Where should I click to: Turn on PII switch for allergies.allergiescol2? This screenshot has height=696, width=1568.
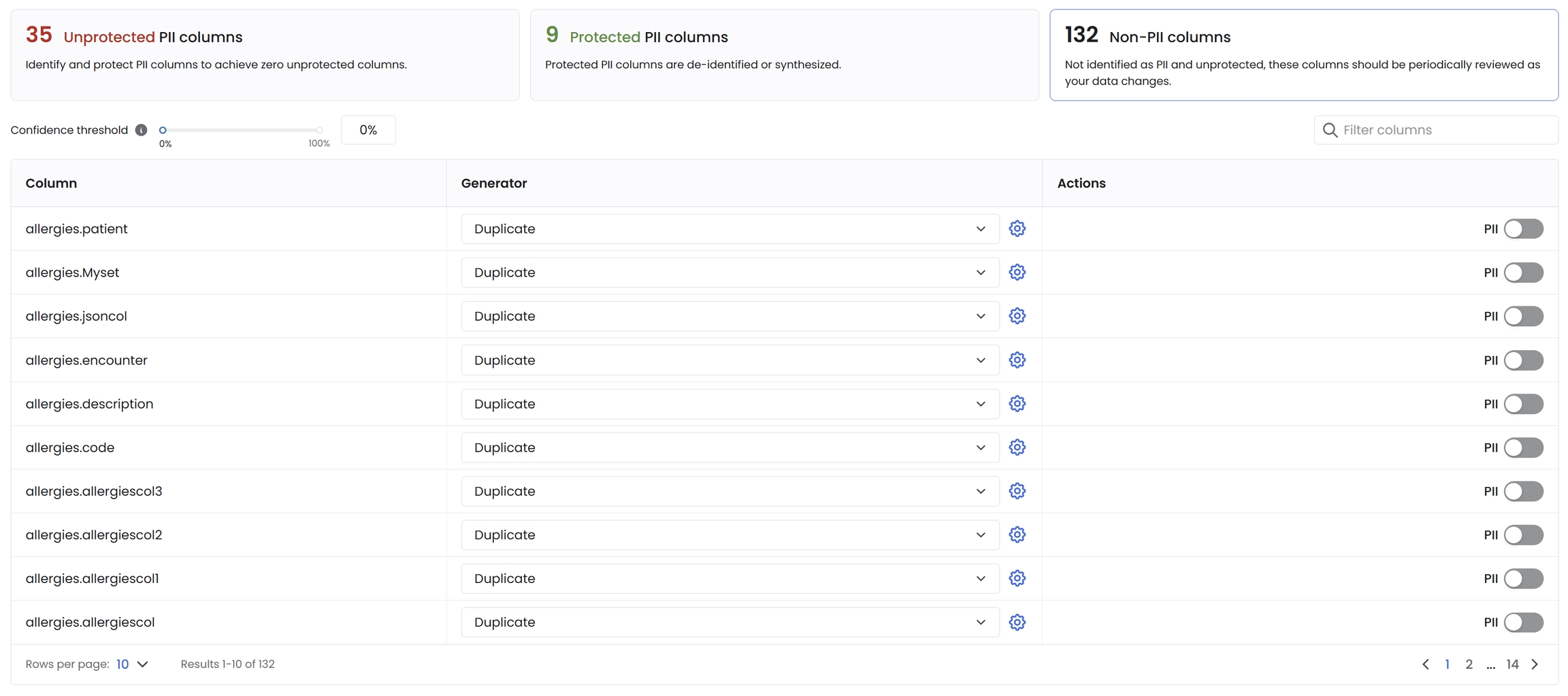[1523, 535]
